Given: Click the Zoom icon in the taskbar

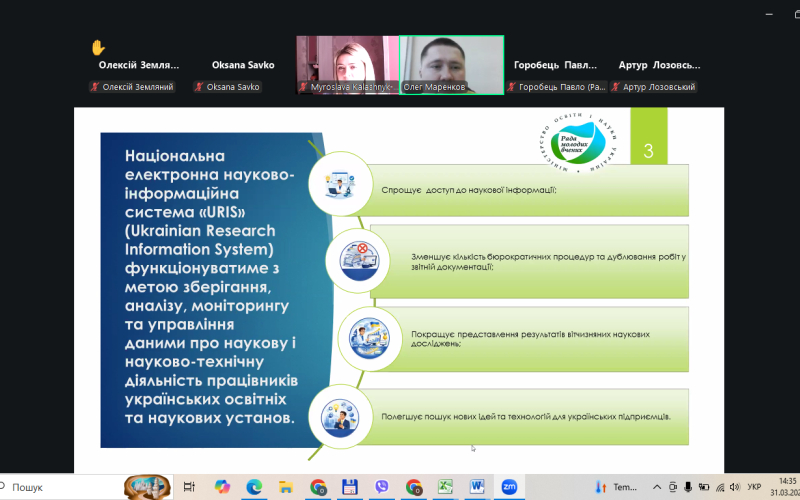Looking at the screenshot, I should pyautogui.click(x=509, y=487).
